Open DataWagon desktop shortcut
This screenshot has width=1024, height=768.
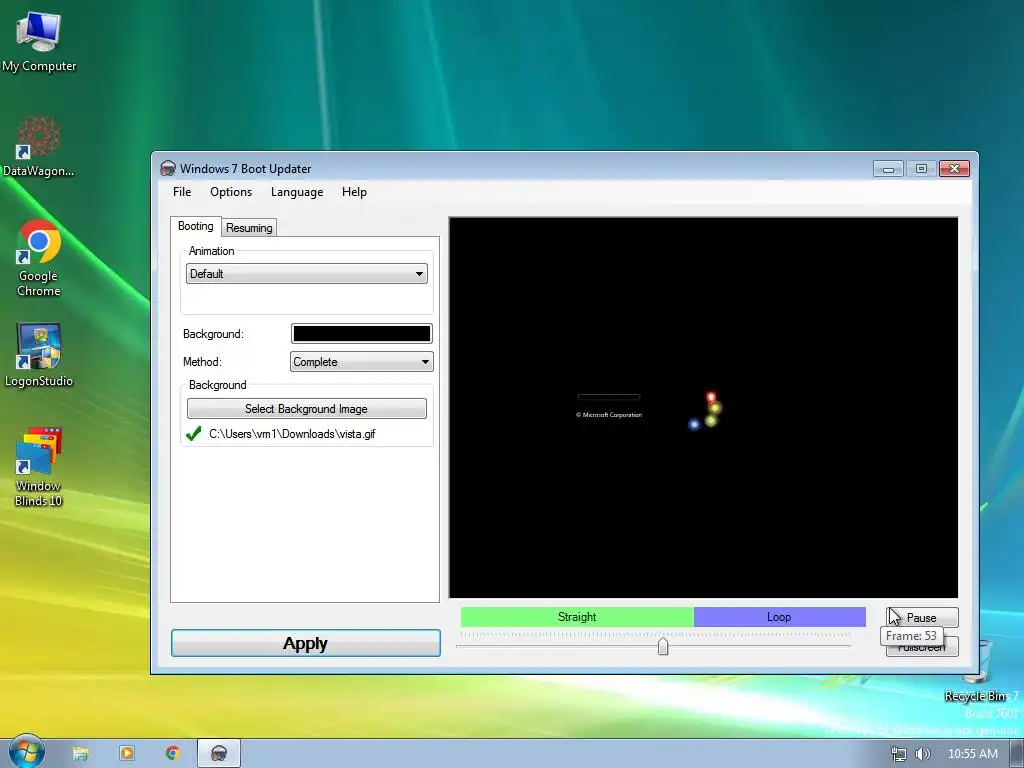[39, 146]
